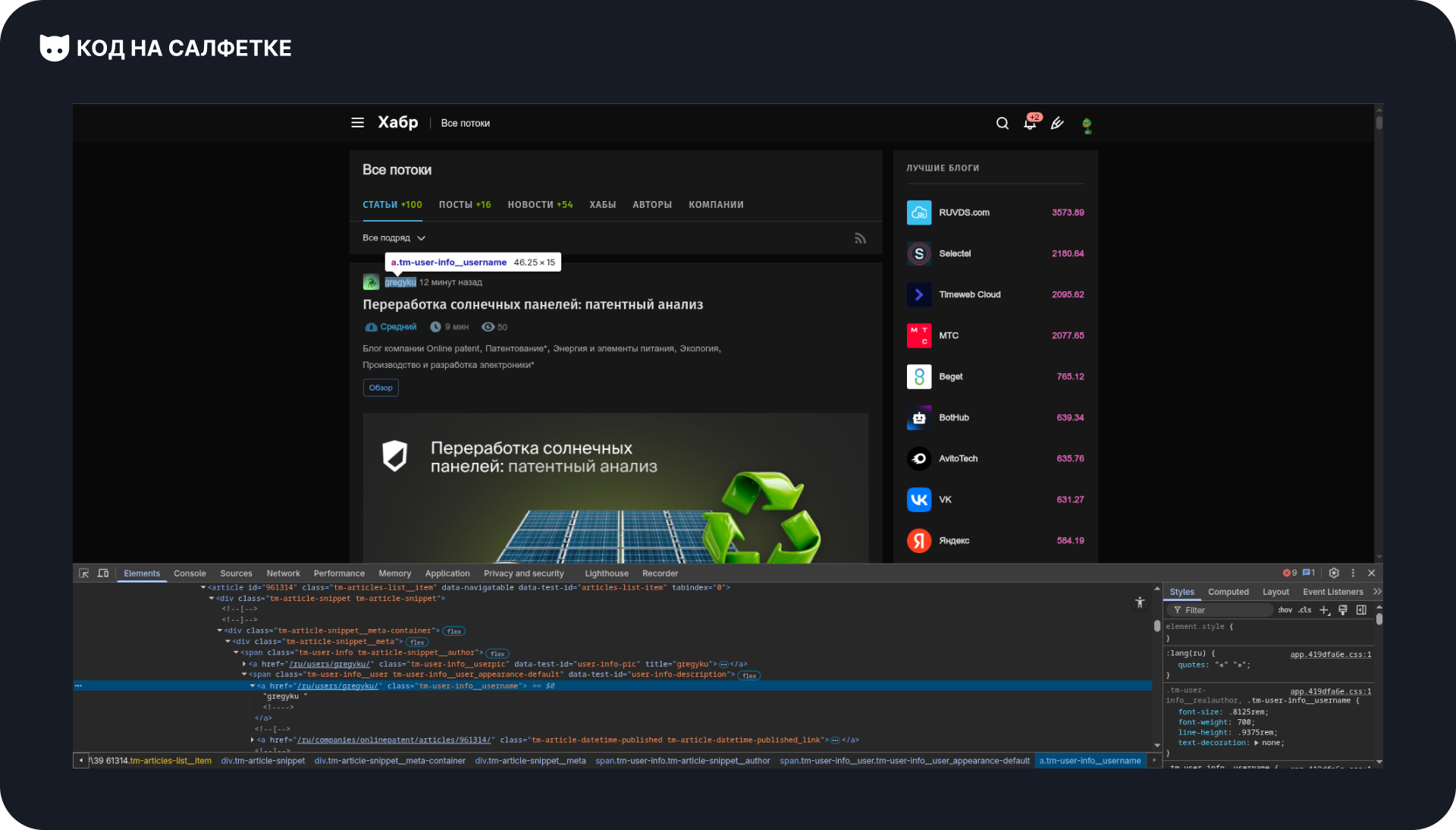Click the RSS feed icon
Image resolution: width=1456 pixels, height=830 pixels.
point(860,238)
